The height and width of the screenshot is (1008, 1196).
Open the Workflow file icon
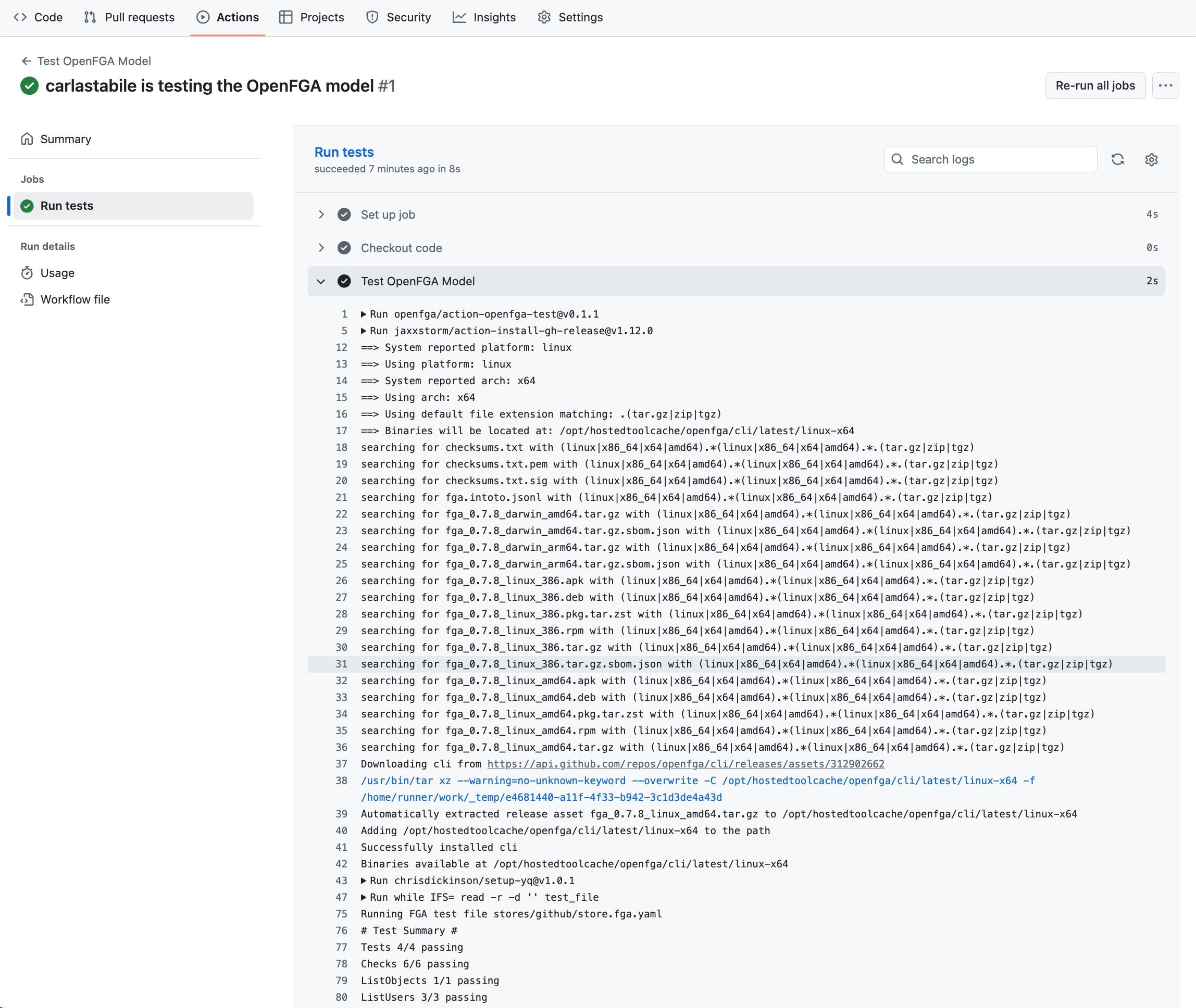28,299
